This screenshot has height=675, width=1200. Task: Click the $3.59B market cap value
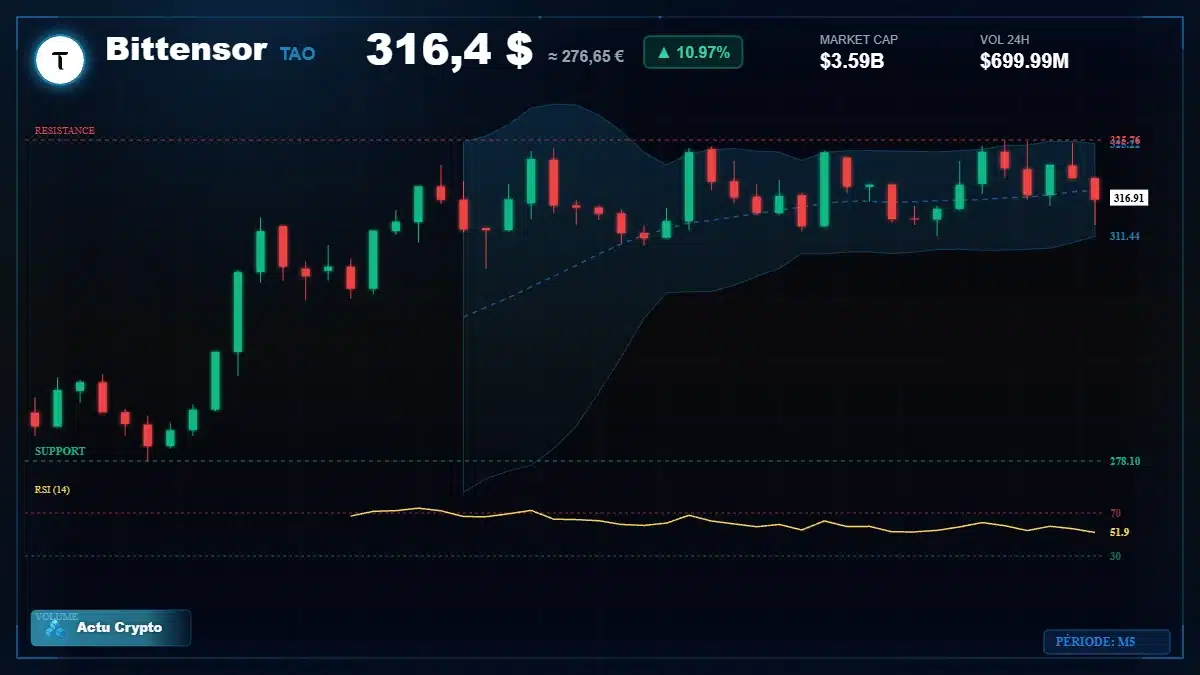pyautogui.click(x=852, y=61)
